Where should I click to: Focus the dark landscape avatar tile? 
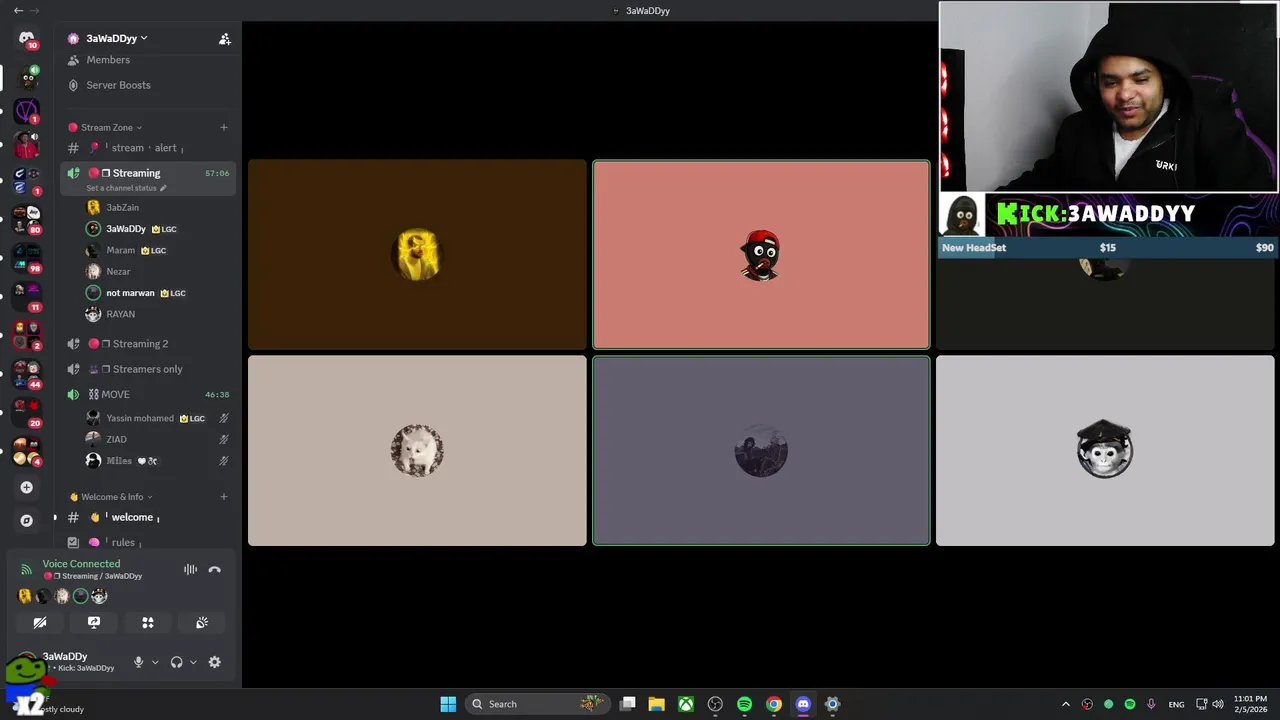click(761, 451)
